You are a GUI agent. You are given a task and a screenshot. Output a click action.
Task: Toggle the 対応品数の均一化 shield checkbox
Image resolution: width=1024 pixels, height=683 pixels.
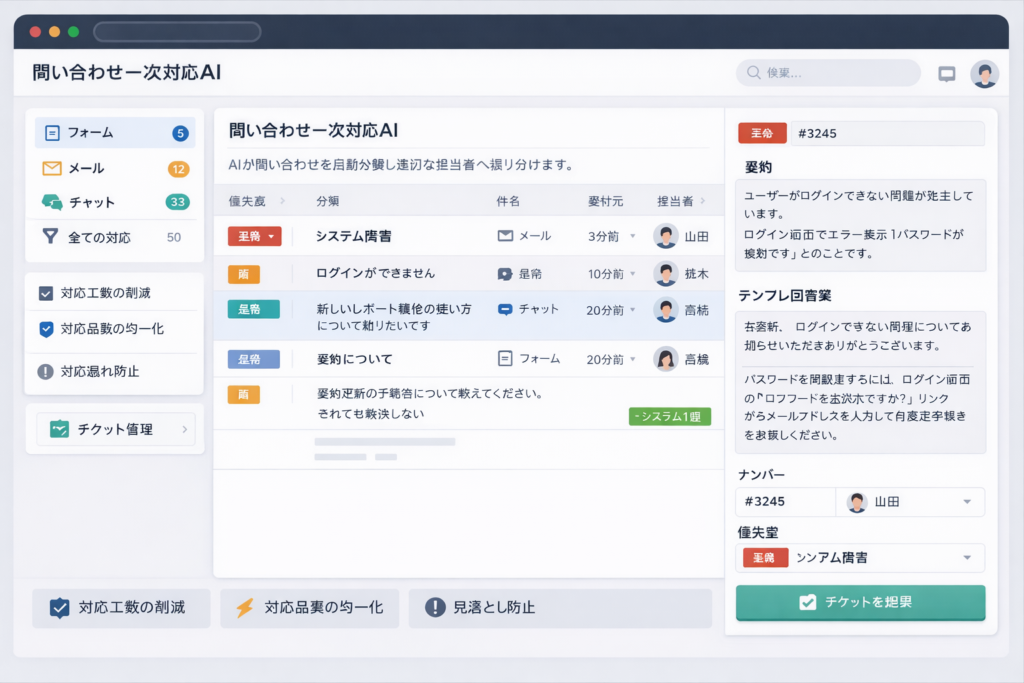(x=45, y=329)
